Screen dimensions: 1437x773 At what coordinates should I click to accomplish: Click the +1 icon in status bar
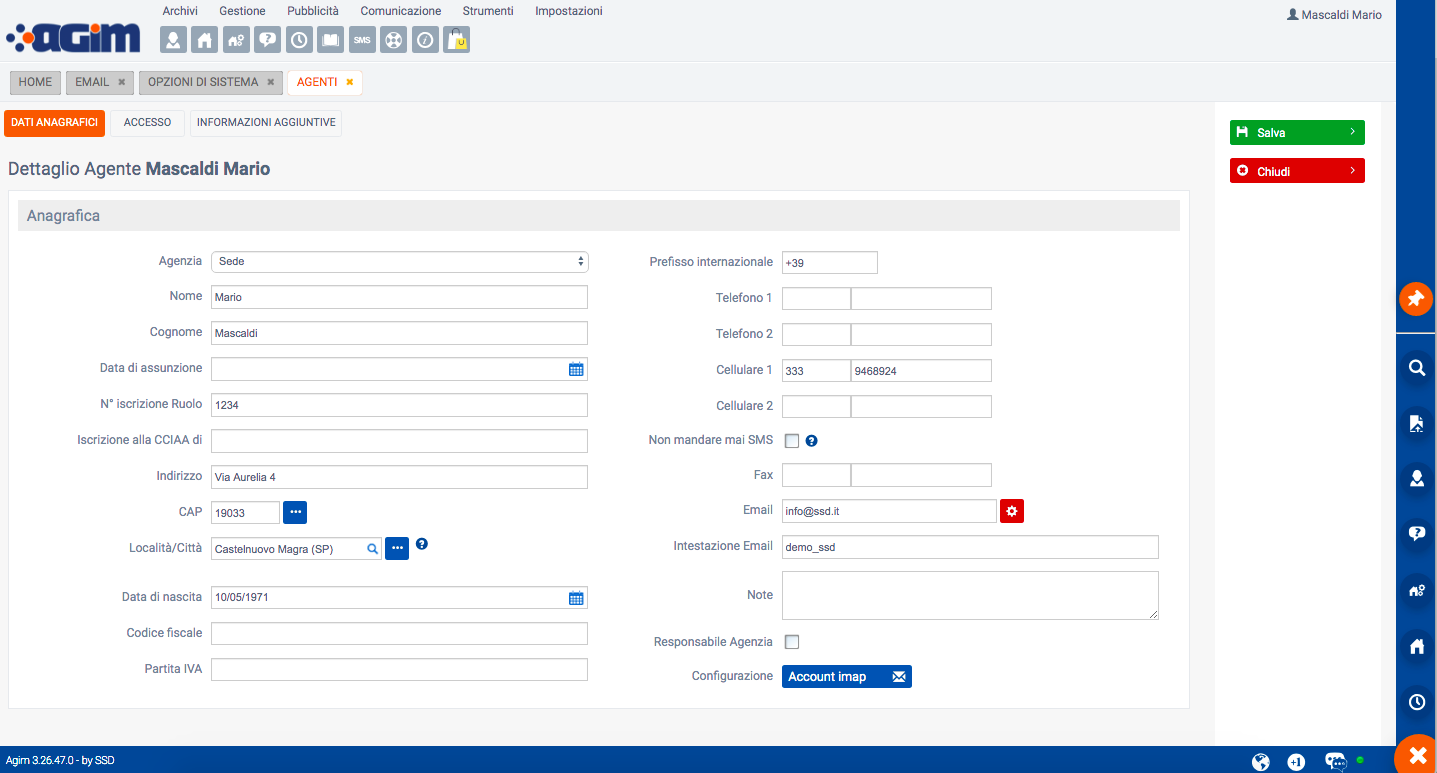(1296, 762)
